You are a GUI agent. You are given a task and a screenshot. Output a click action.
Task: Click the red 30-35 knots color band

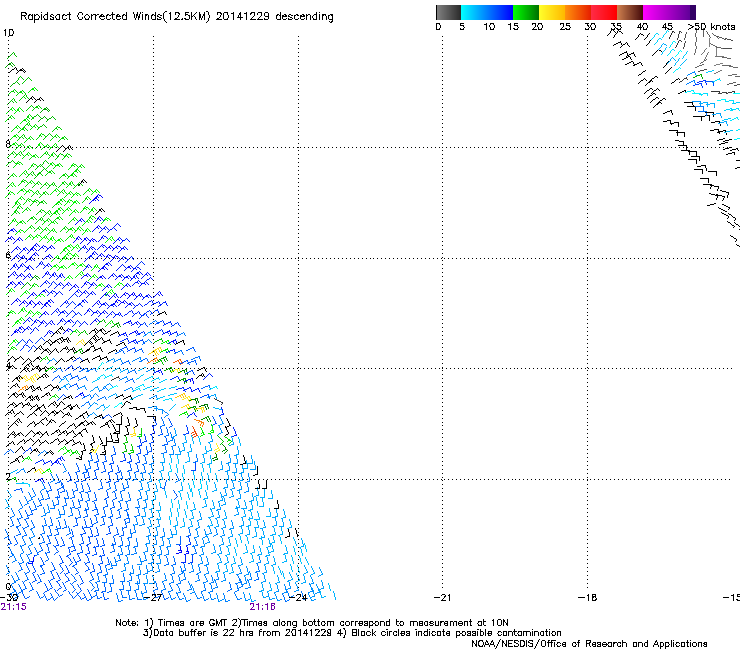pos(604,12)
